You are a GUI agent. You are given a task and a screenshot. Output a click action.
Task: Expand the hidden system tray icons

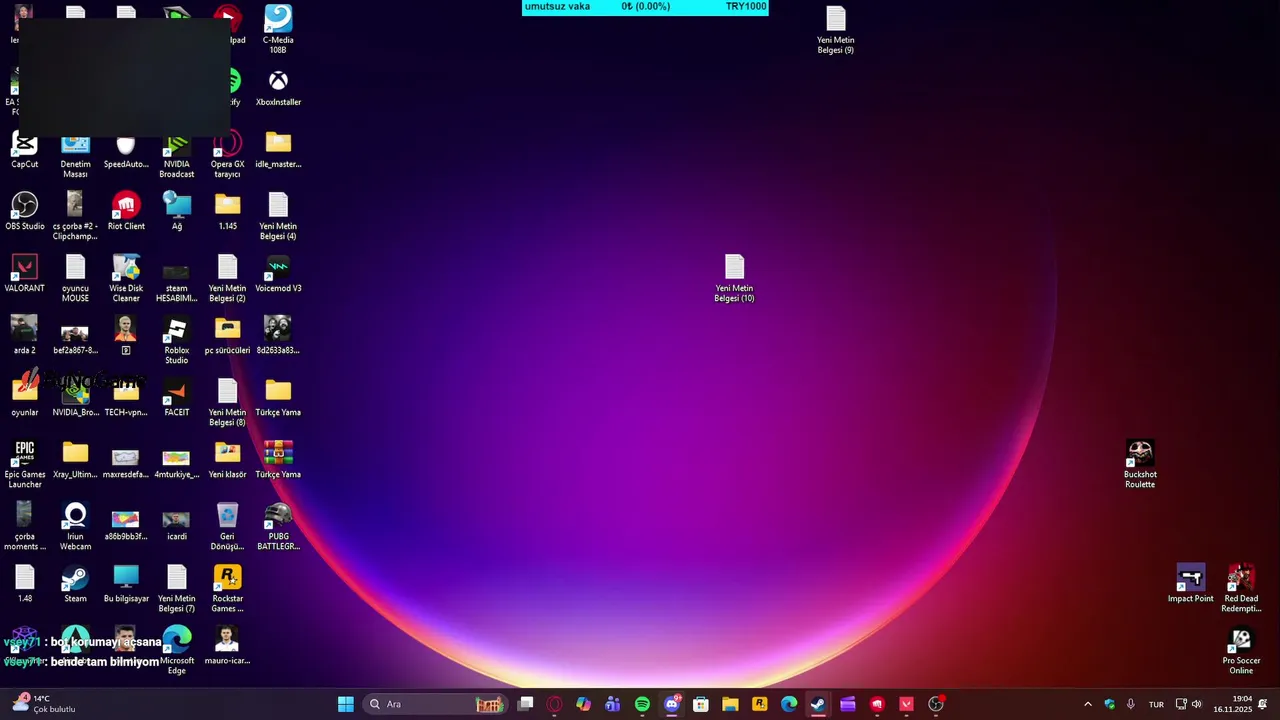click(1088, 704)
